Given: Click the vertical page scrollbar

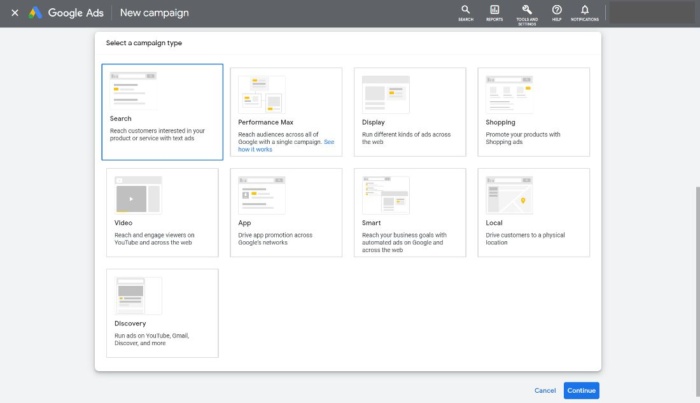Looking at the screenshot, I should pyautogui.click(x=697, y=292).
